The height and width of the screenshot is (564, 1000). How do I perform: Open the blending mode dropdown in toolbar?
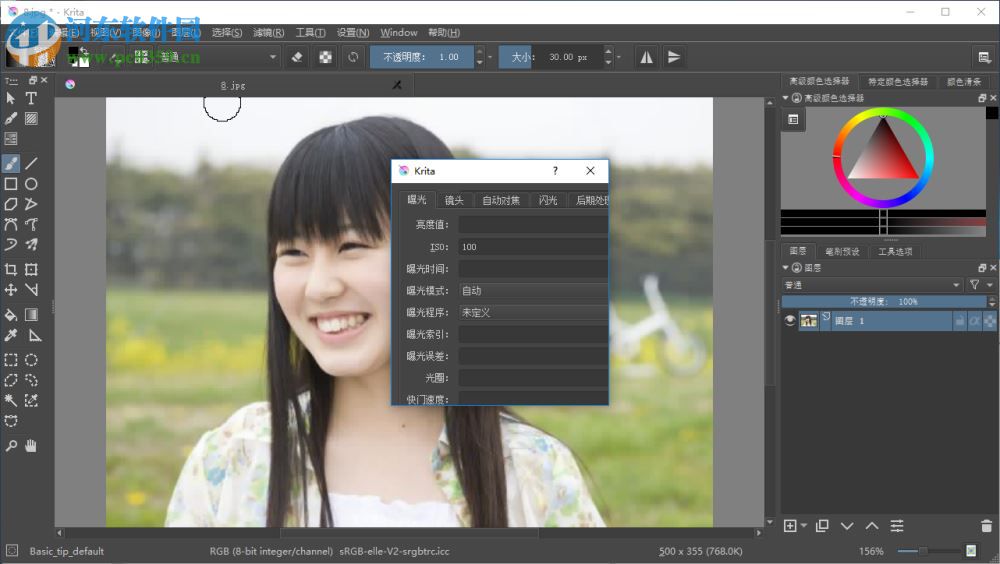216,57
